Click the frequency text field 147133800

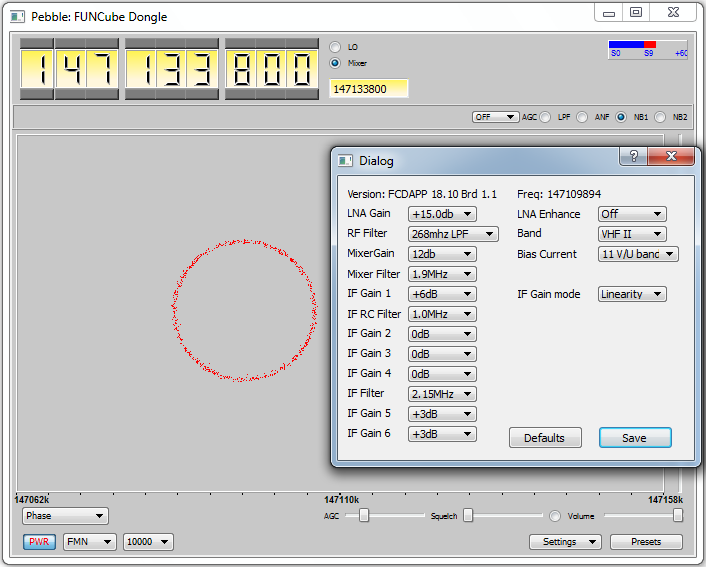[369, 89]
